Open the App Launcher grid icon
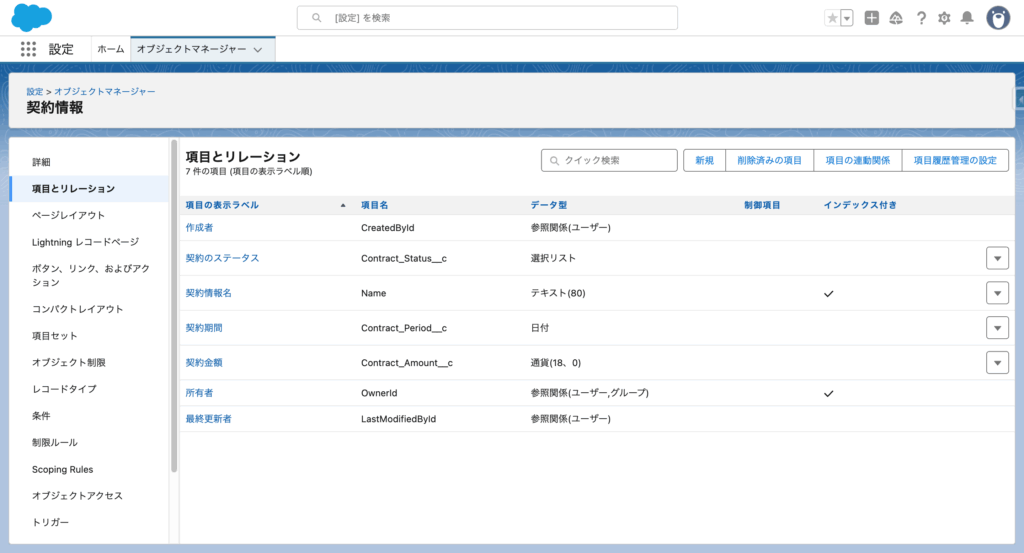Viewport: 1024px width, 553px height. tap(28, 49)
